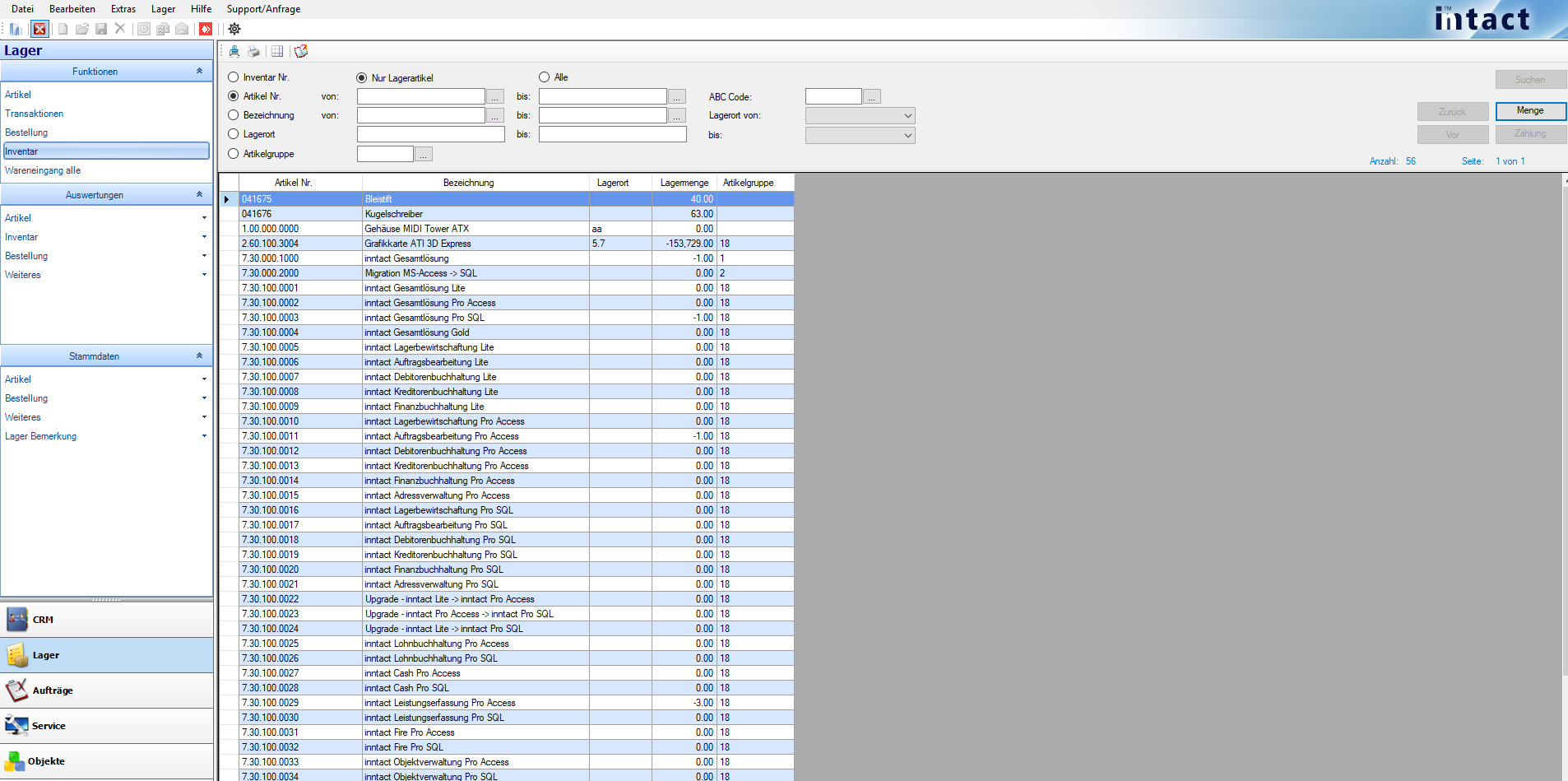Collapse the Stammdaten panel
Viewport: 1568px width, 781px height.
click(199, 356)
